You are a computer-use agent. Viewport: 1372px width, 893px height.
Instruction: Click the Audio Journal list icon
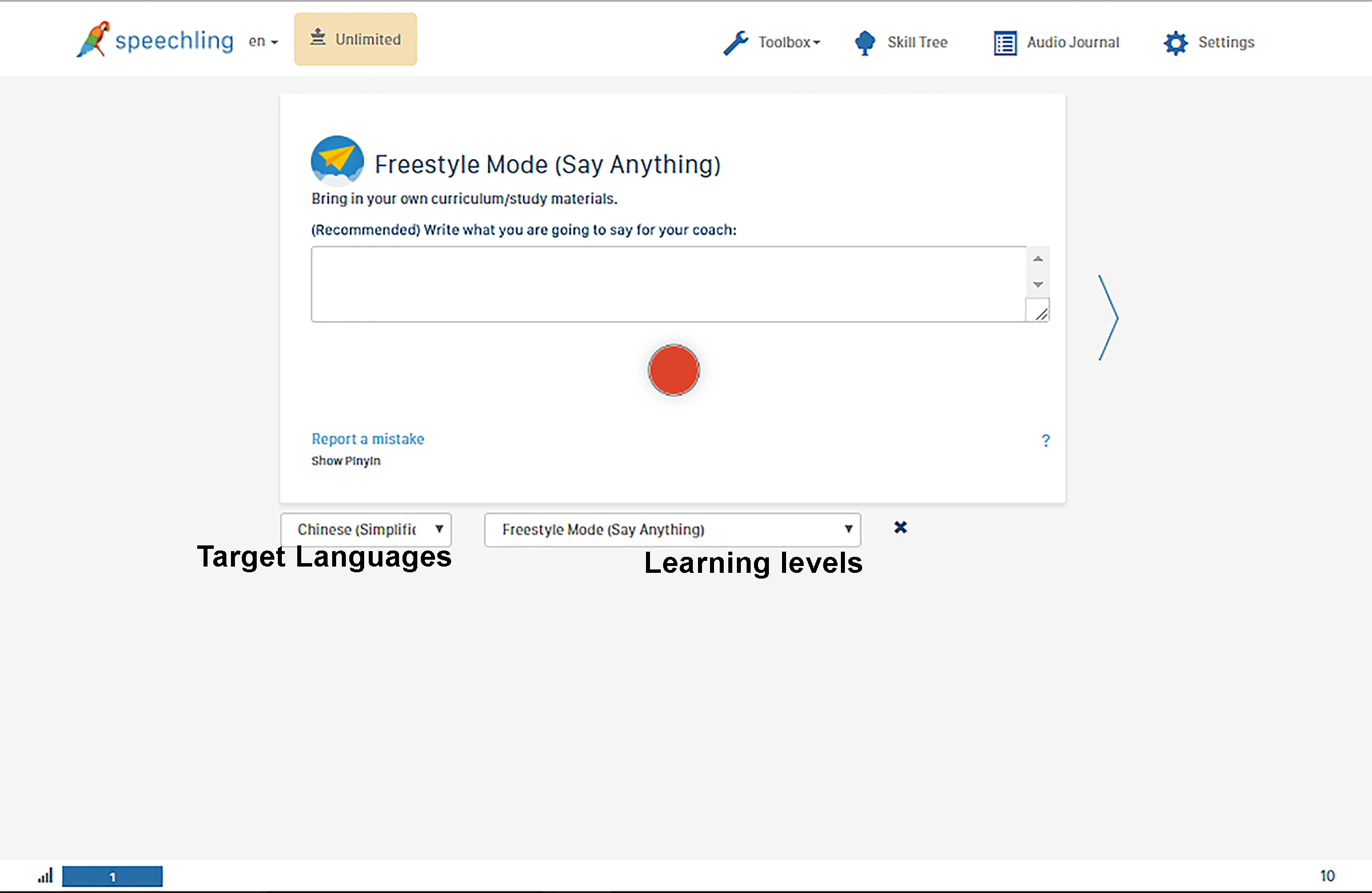coord(1005,43)
